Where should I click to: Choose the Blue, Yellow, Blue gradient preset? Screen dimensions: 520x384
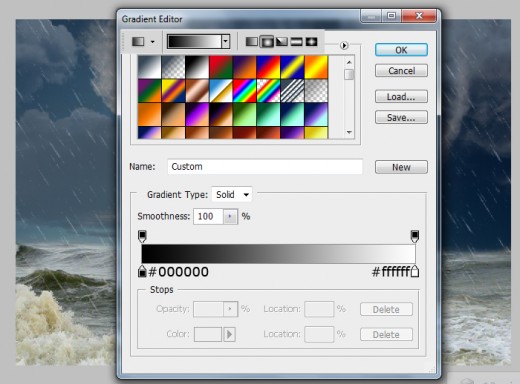point(292,67)
